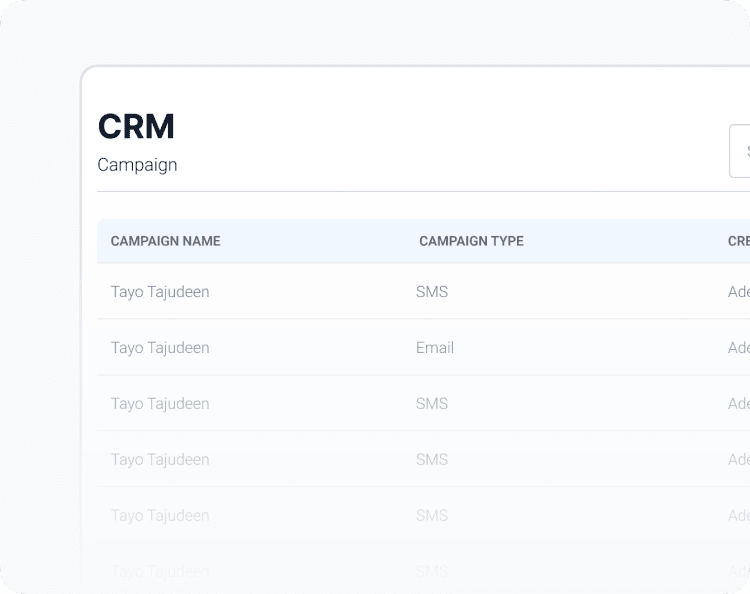Click the creator cell in the fourth row
Viewport: 750px width, 594px height.
point(739,460)
